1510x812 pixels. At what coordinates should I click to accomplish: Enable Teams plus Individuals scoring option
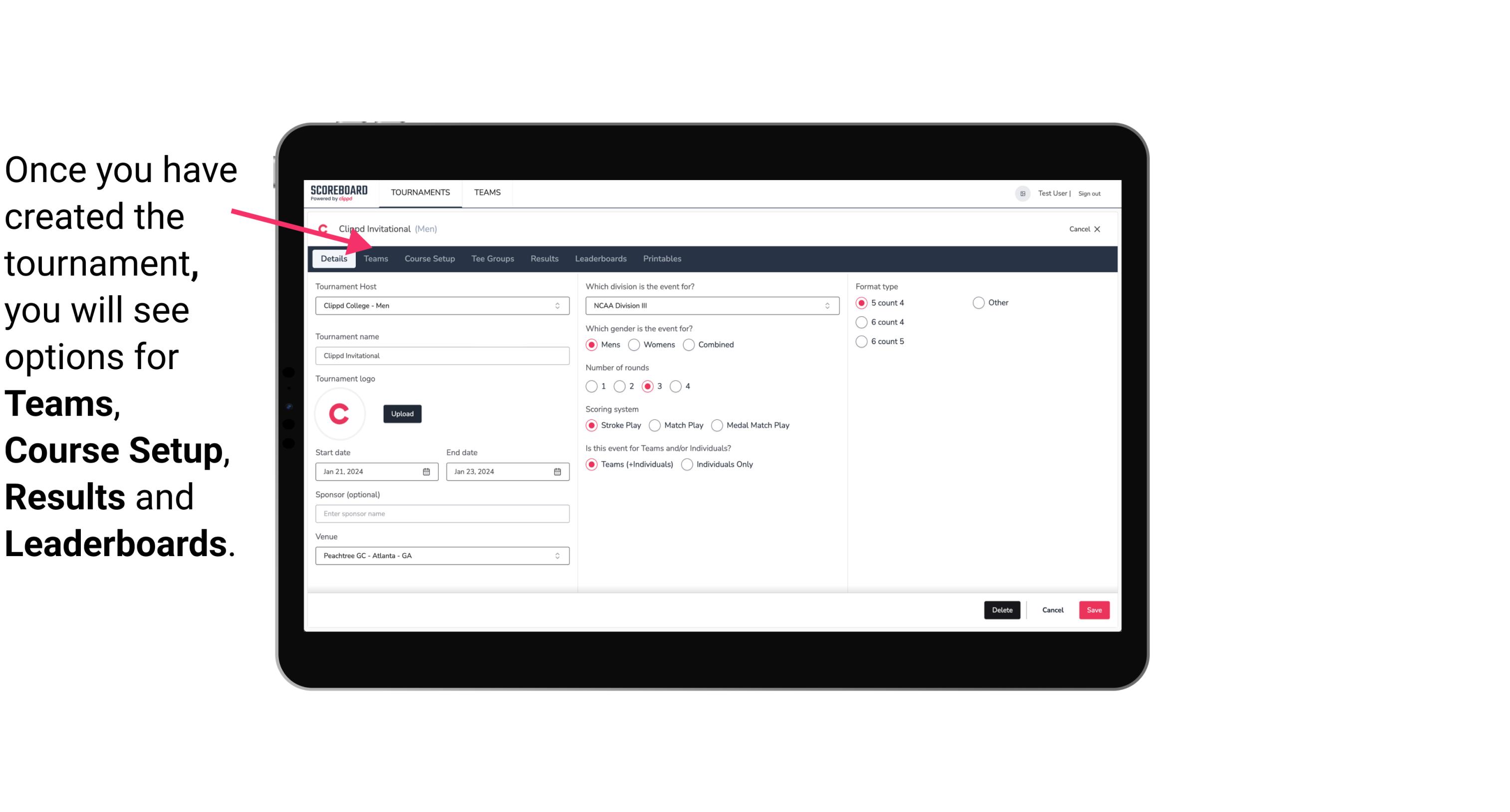tap(592, 464)
